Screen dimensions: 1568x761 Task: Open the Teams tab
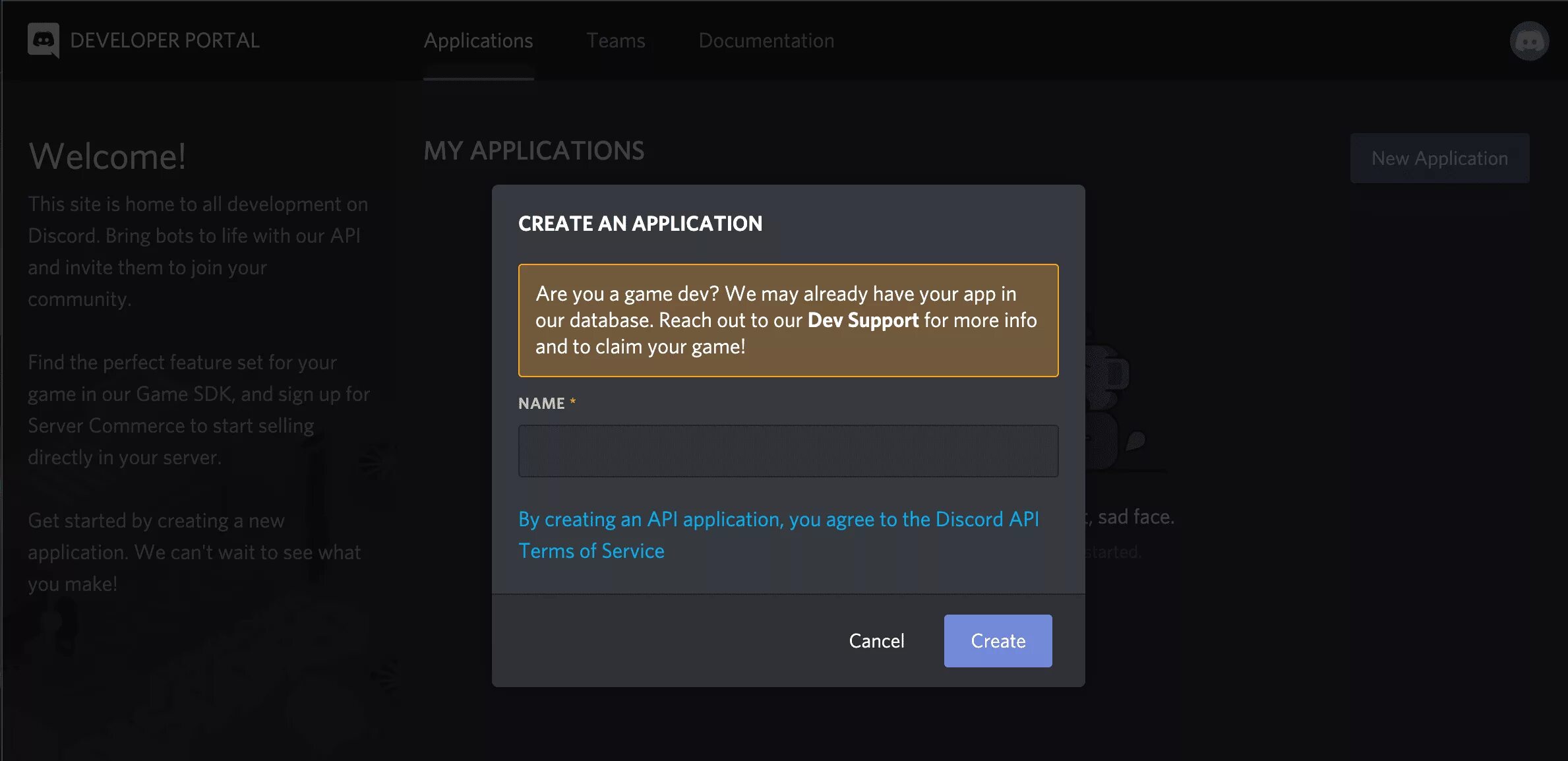pyautogui.click(x=615, y=41)
